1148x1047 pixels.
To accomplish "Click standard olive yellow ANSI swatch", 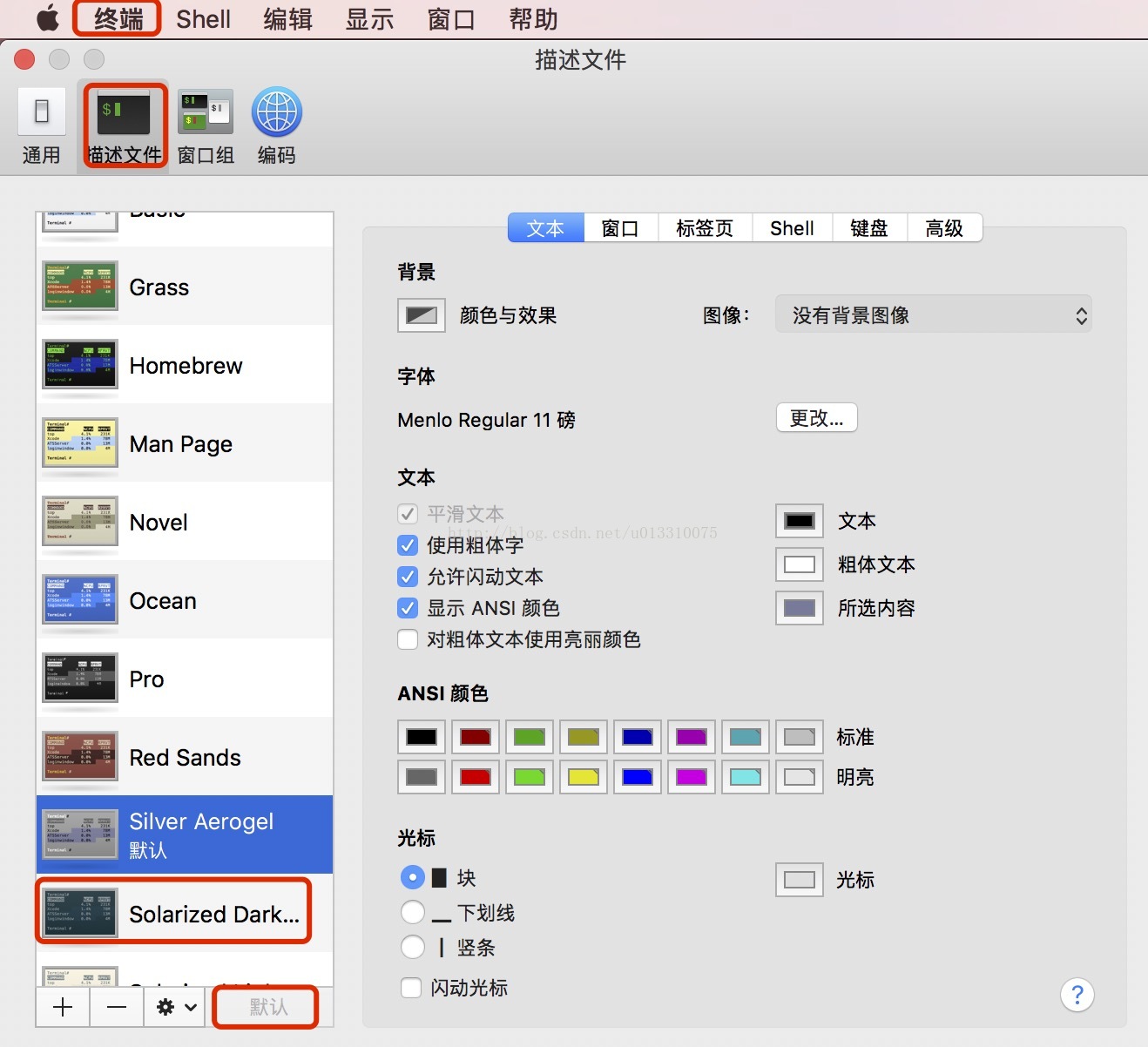I will click(584, 737).
